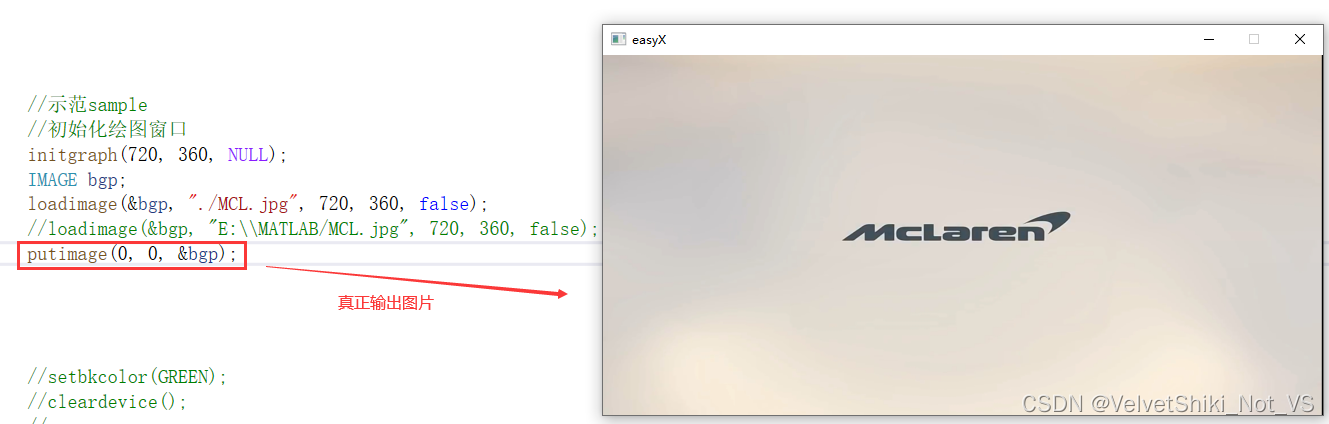Close the easyX window

(x=1299, y=40)
